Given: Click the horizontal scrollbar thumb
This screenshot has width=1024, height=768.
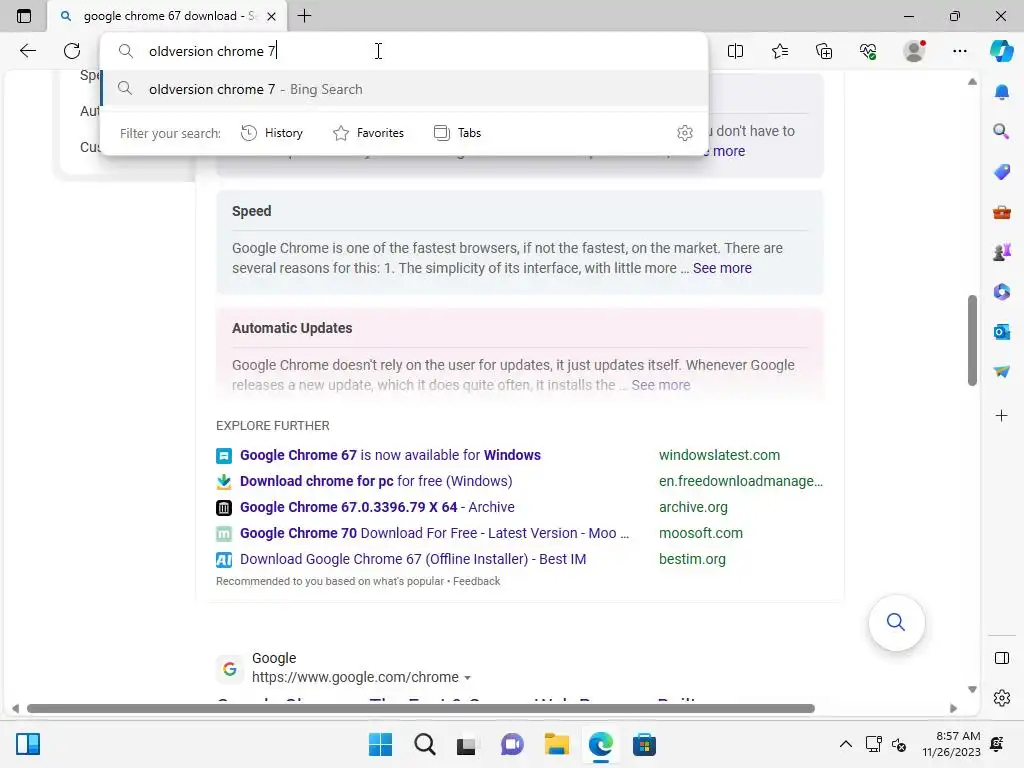Looking at the screenshot, I should 421,709.
